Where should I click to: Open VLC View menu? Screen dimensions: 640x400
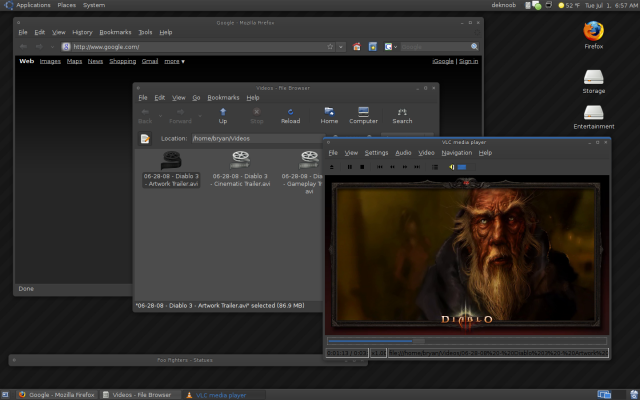click(x=351, y=153)
